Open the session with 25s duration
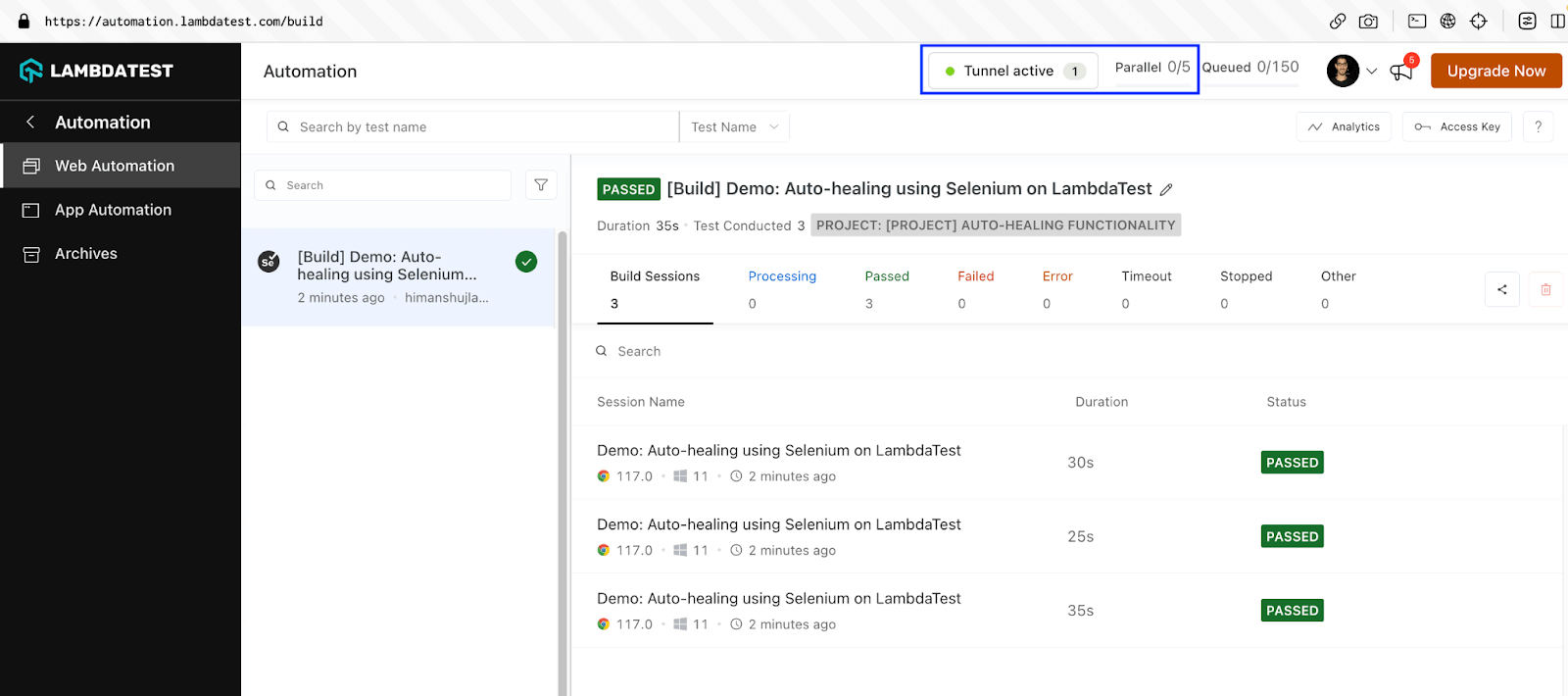The width and height of the screenshot is (1568, 696). click(x=1066, y=536)
